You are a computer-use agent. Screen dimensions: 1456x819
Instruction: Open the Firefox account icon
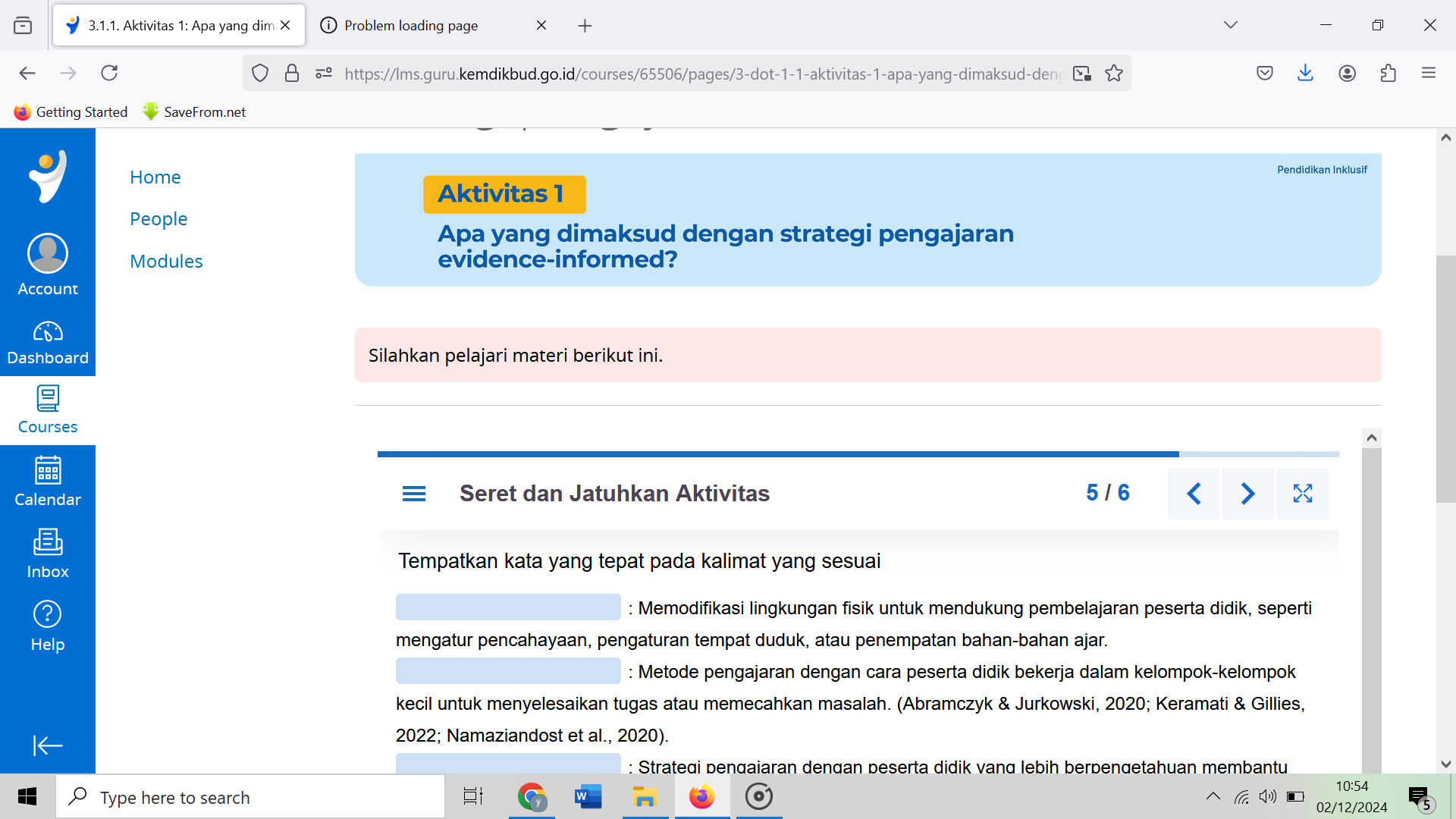point(1348,73)
